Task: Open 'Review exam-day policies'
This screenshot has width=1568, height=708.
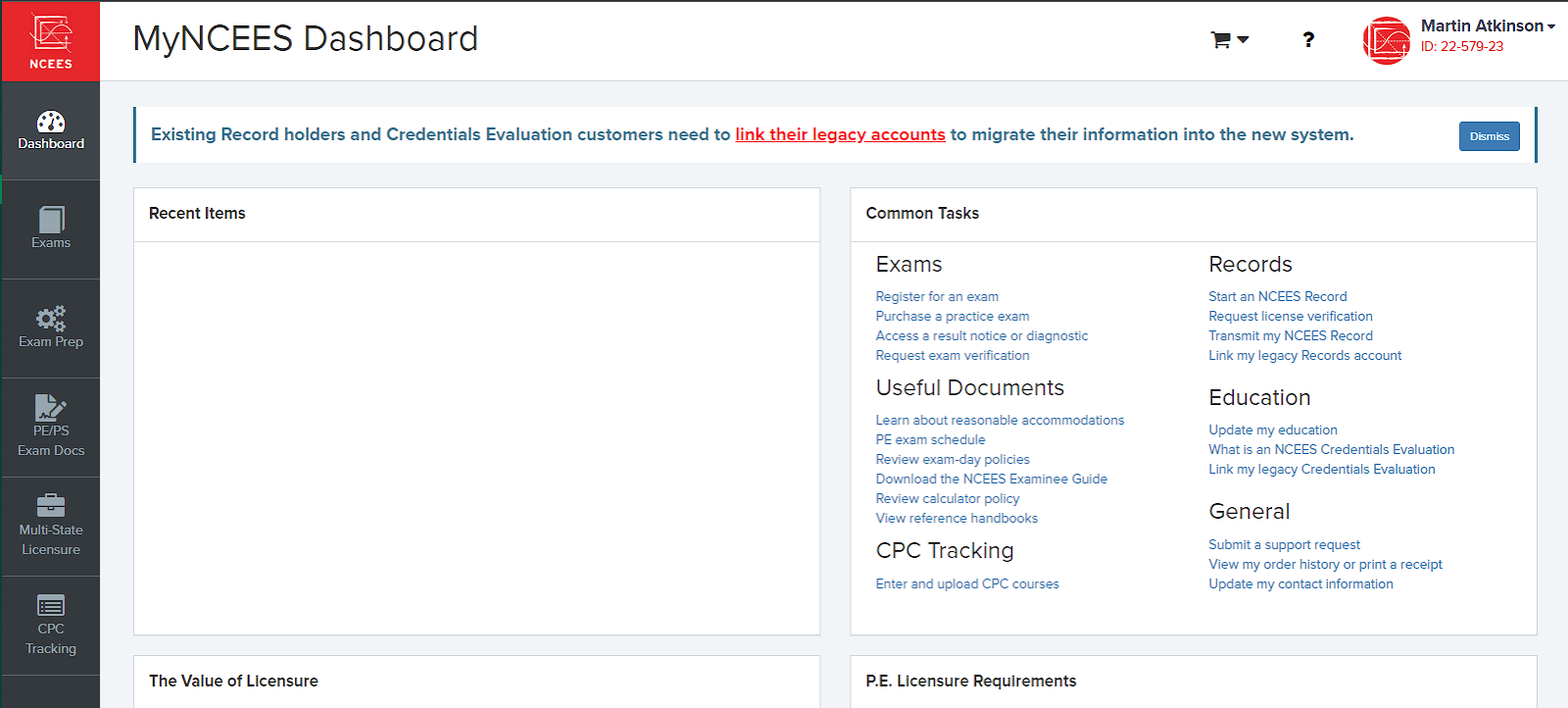Action: coord(953,459)
